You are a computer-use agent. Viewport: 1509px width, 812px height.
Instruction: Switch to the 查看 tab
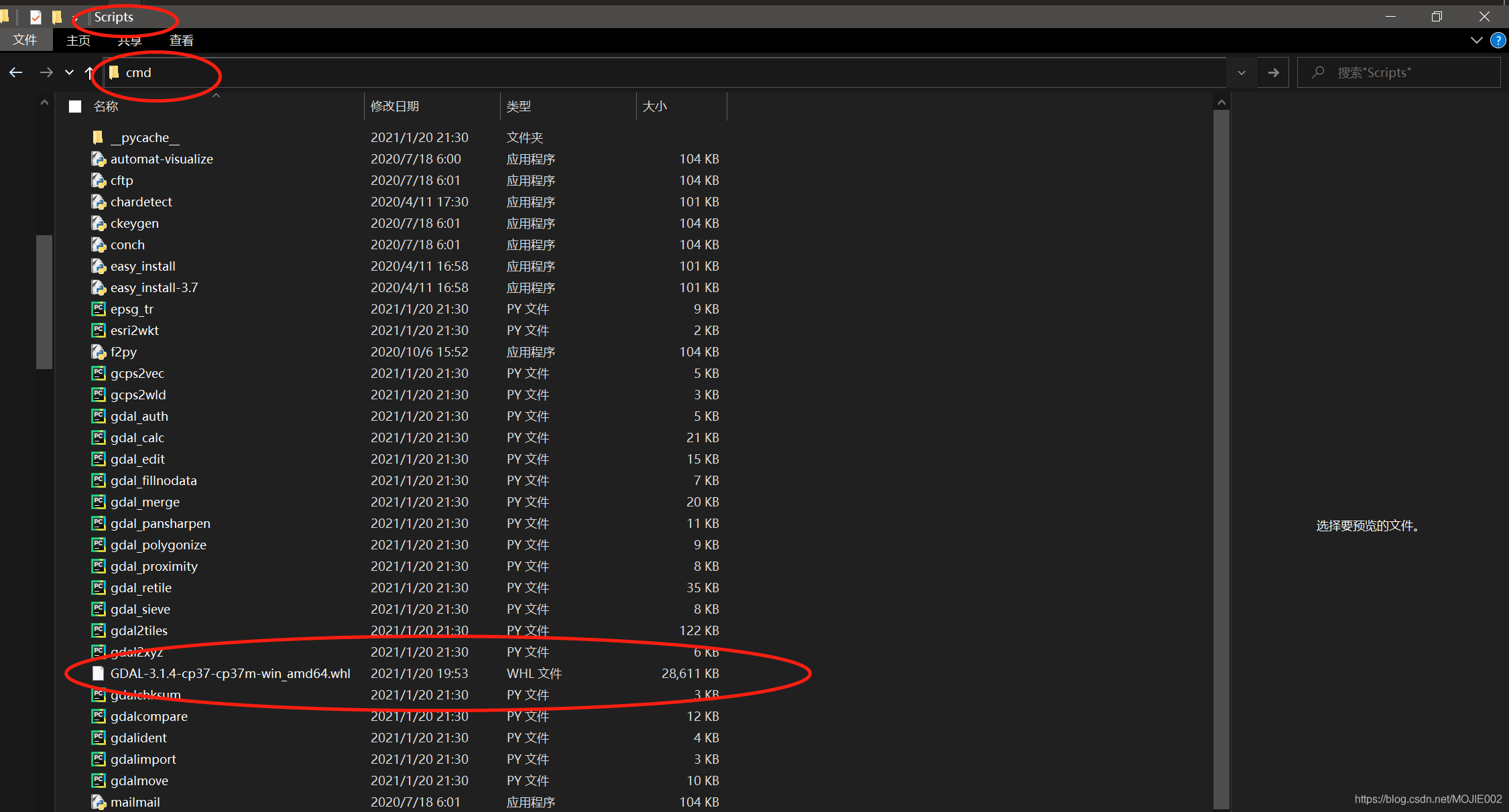181,40
